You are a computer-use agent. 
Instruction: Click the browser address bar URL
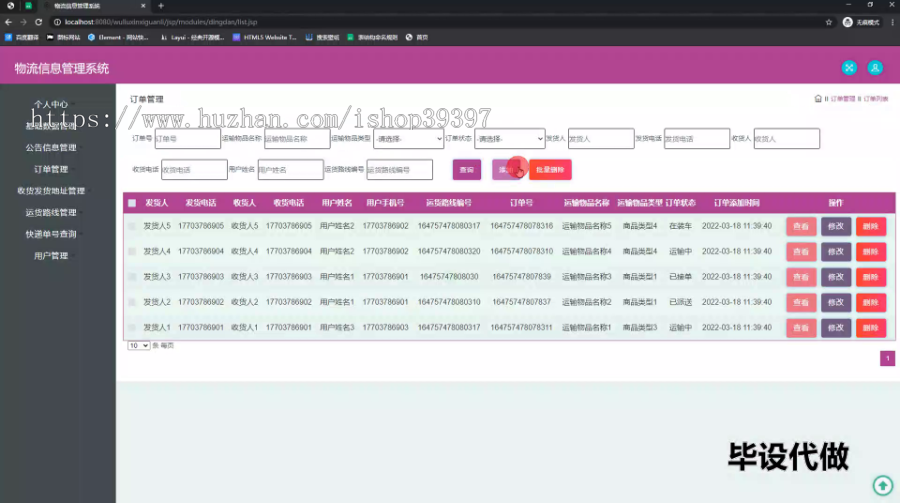point(161,22)
